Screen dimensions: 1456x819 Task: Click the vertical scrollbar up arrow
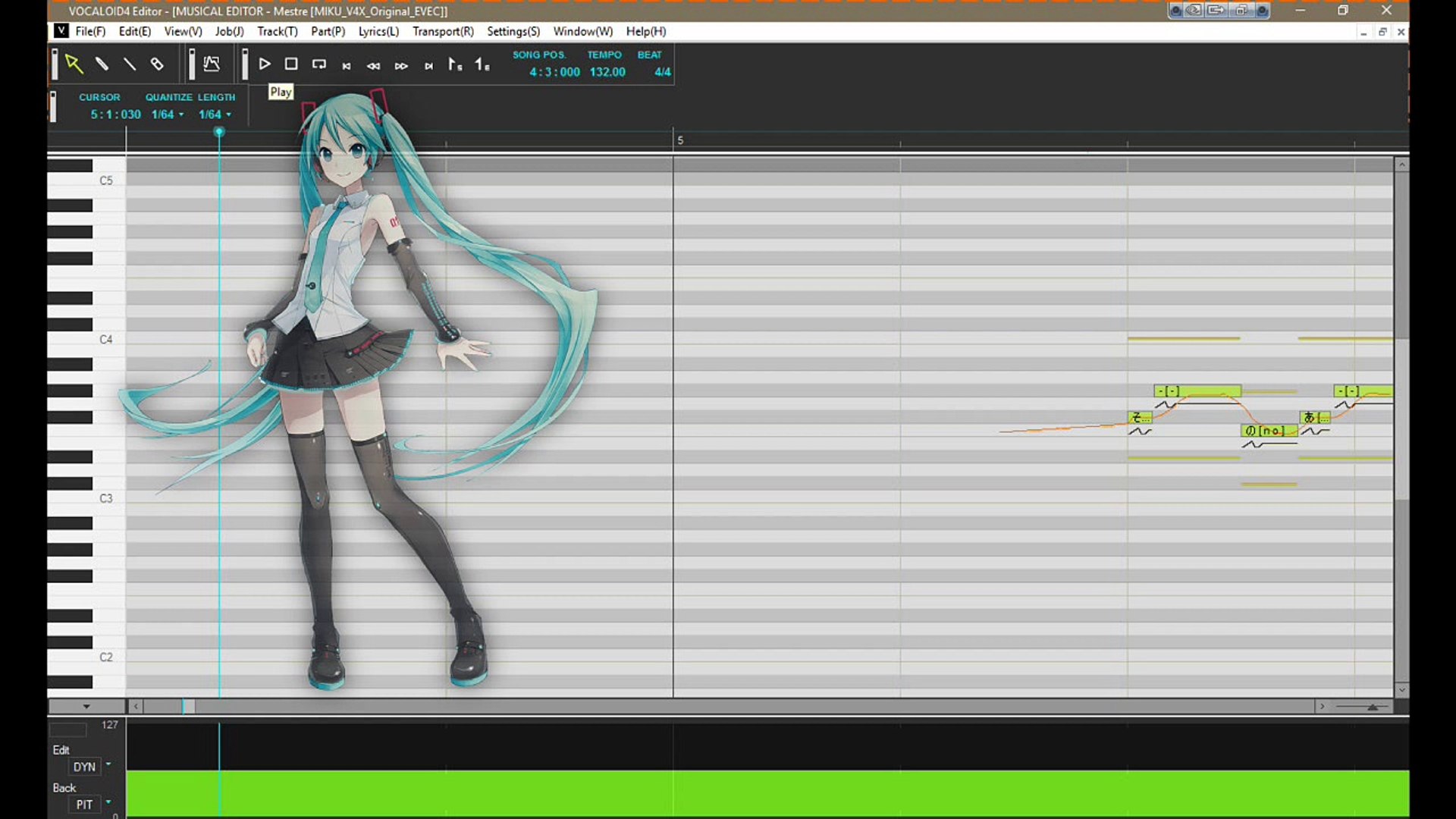pos(1401,165)
